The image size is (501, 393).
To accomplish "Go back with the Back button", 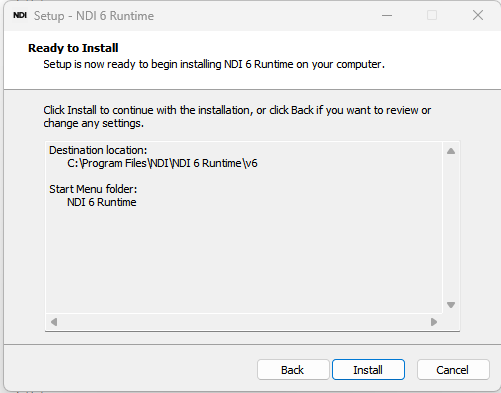I will point(293,370).
